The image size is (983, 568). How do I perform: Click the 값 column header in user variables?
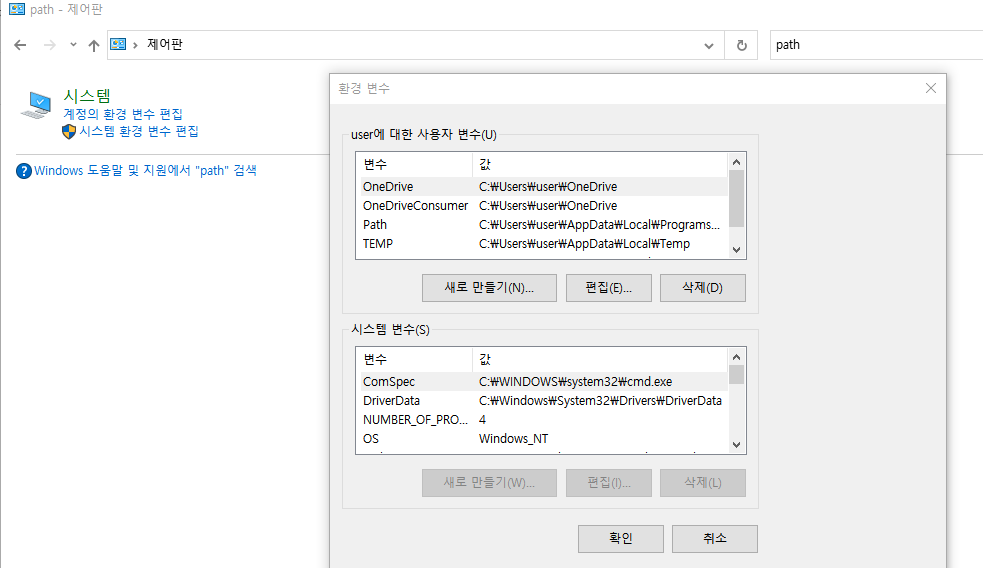point(599,164)
